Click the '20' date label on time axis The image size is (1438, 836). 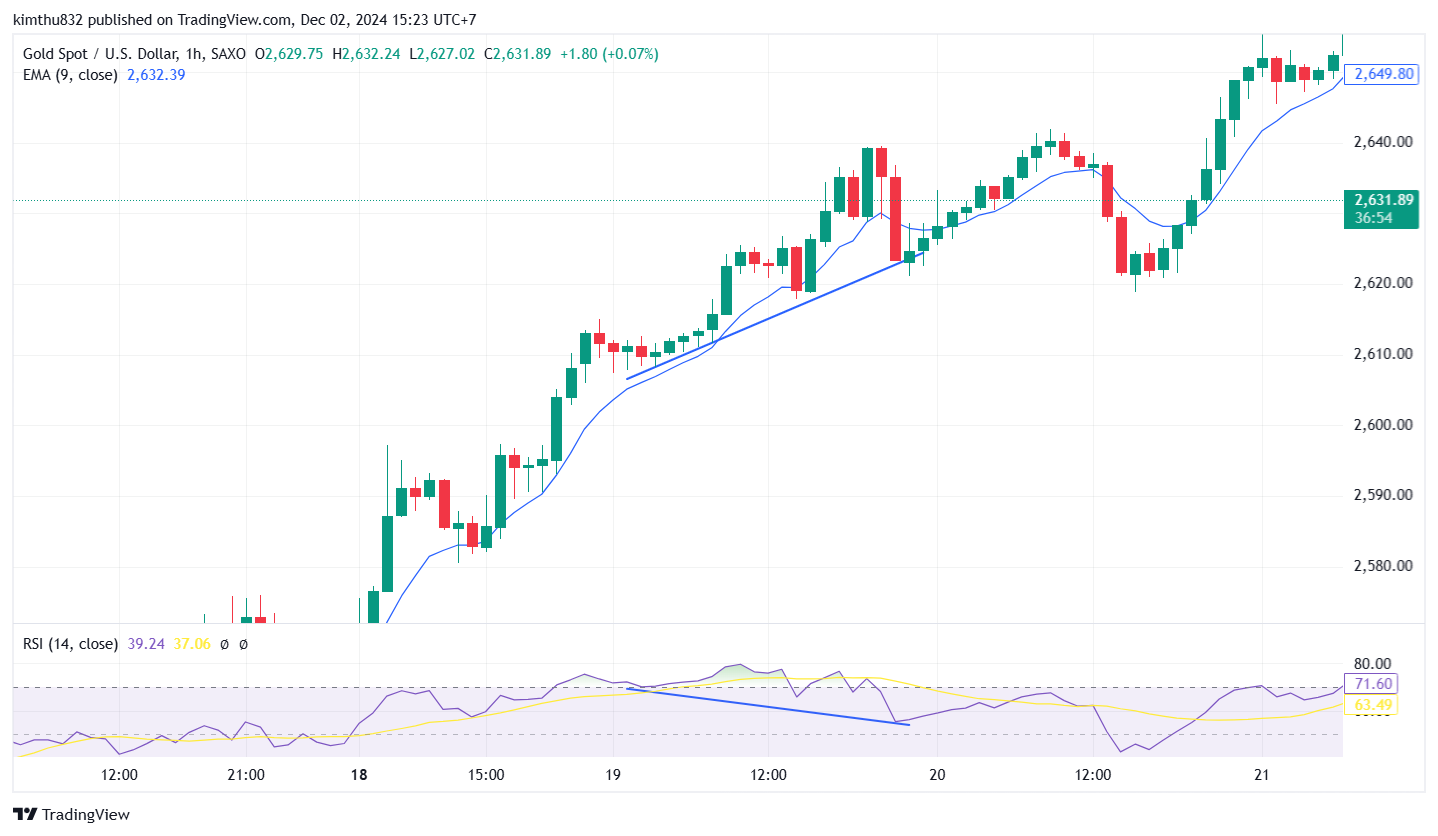pos(938,775)
